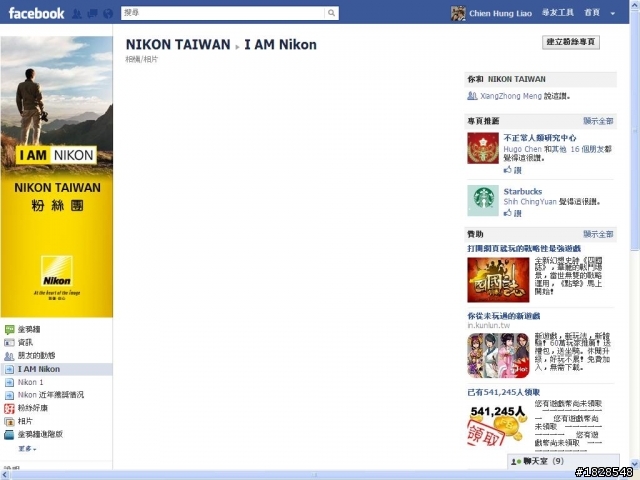Screen dimensions: 640x480
Task: Open friend requests icon in header
Action: tap(77, 14)
